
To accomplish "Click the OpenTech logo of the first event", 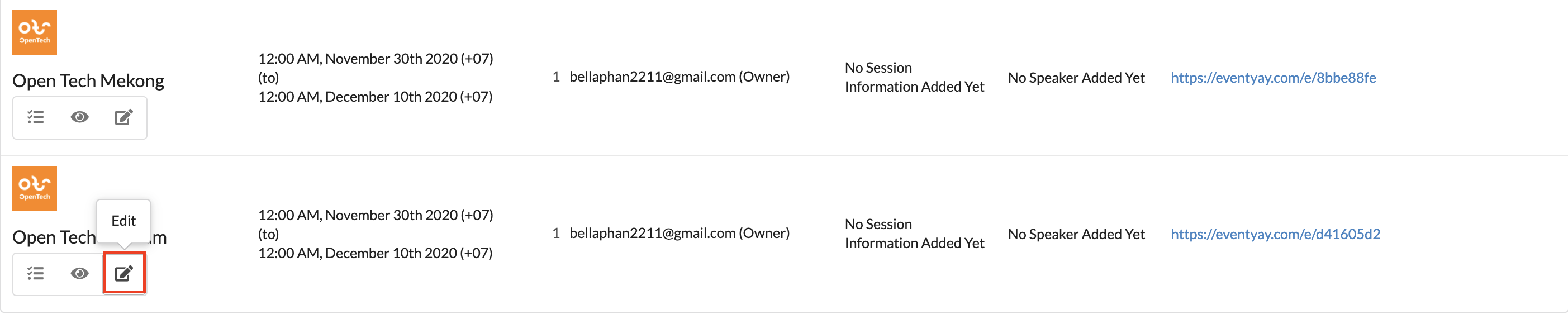I will click(x=35, y=32).
